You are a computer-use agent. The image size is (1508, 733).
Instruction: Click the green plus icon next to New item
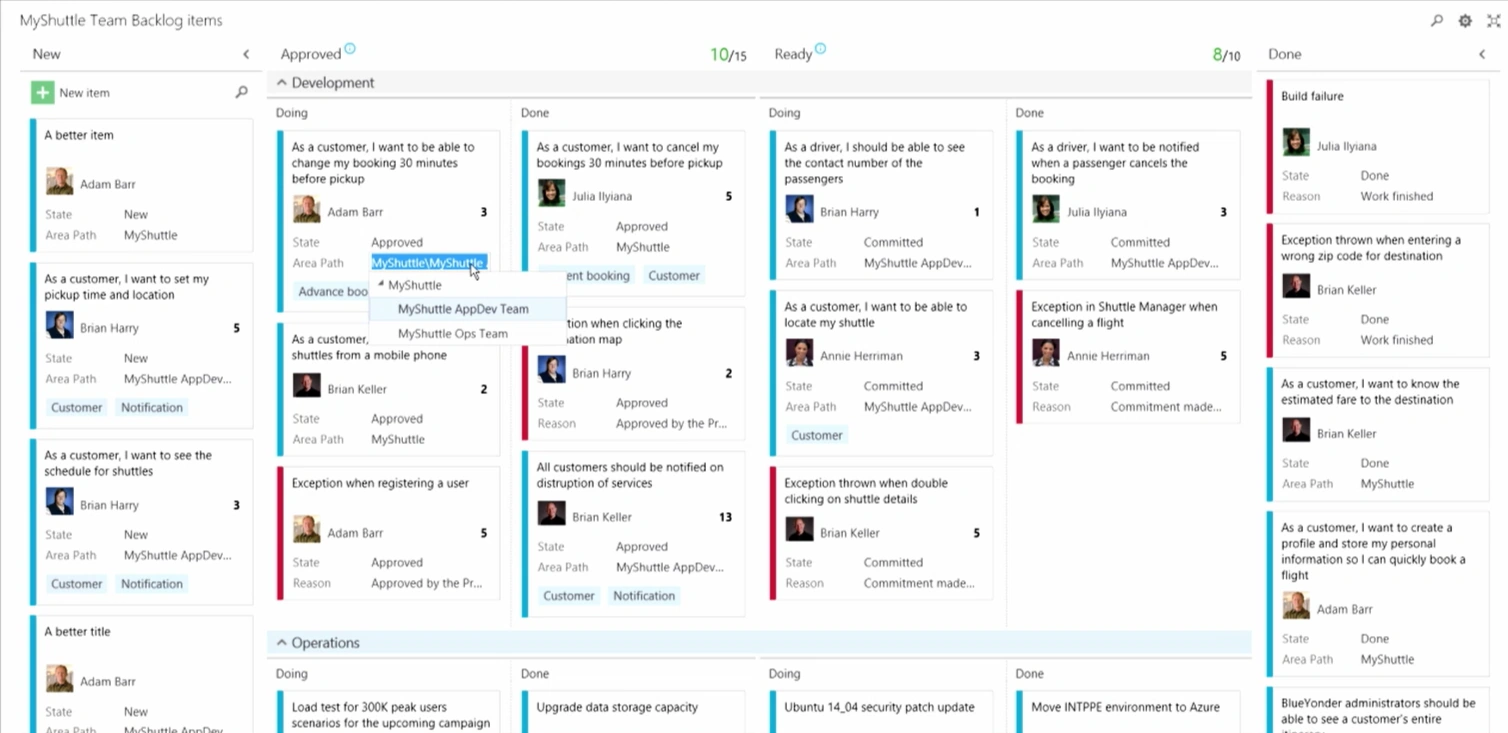point(41,92)
